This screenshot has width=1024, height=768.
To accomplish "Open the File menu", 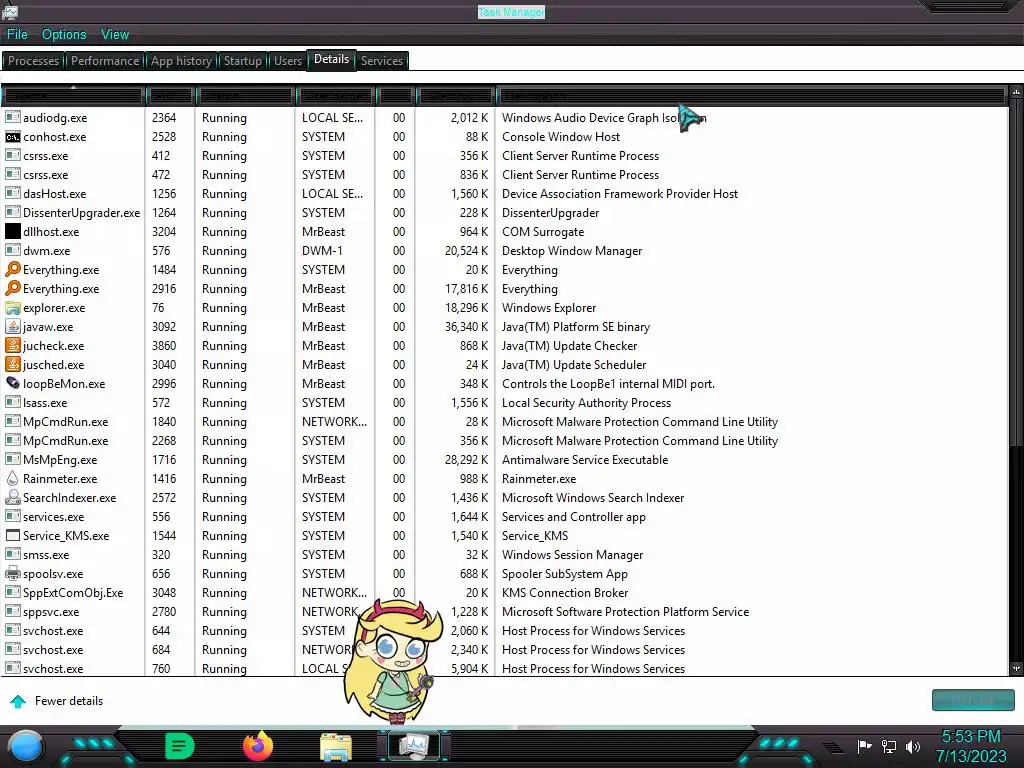I will coord(17,35).
